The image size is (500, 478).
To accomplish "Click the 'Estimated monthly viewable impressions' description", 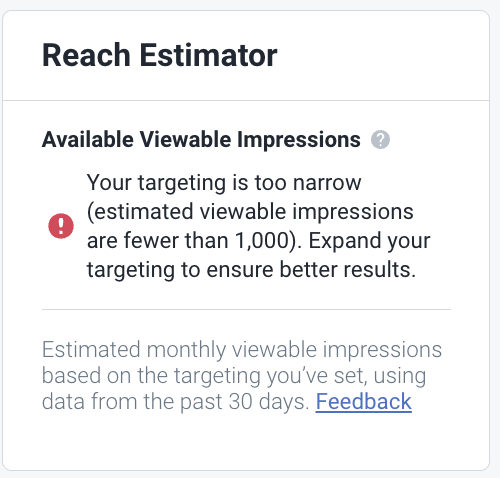I will pyautogui.click(x=242, y=350).
